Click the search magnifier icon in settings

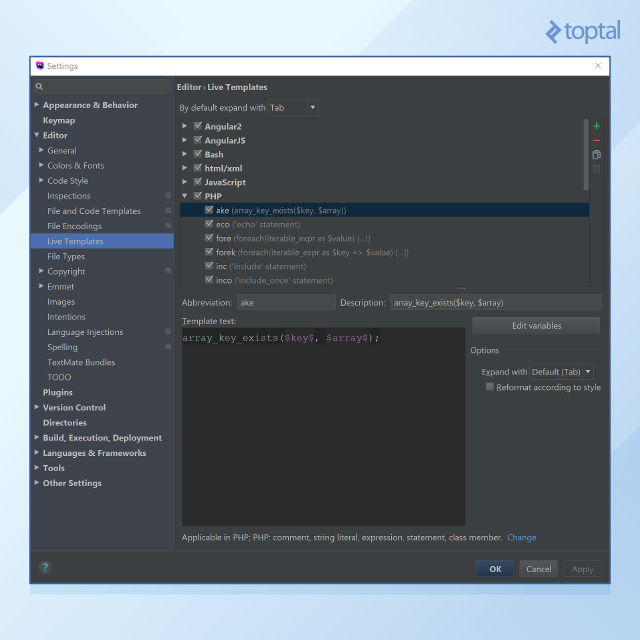(39, 87)
